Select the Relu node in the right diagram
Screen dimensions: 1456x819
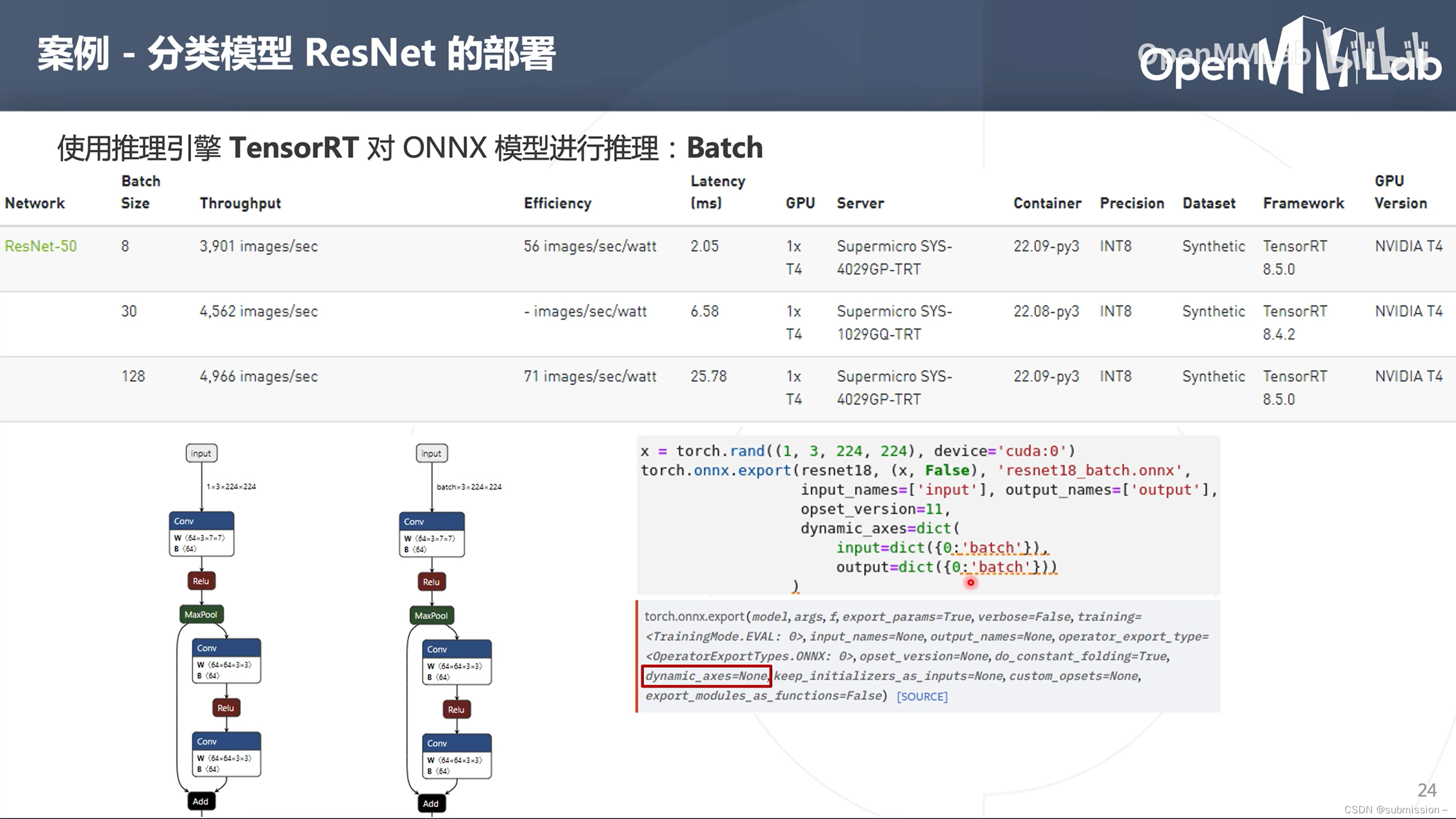click(431, 582)
